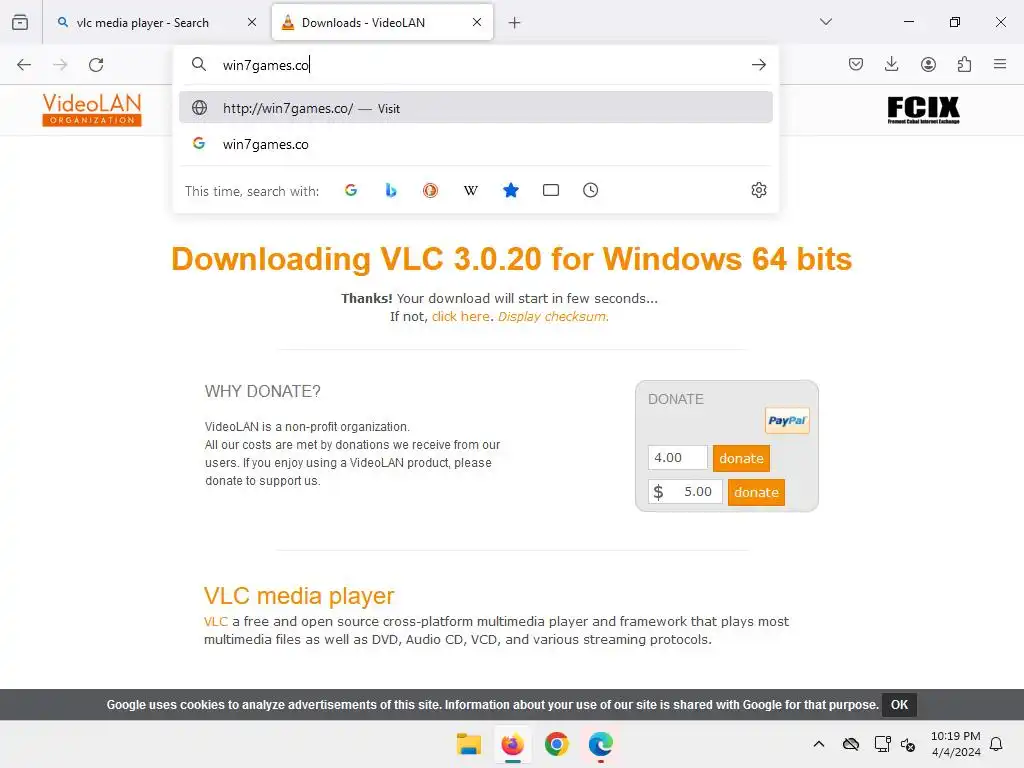The width and height of the screenshot is (1024, 768).
Task: Click the 'Downloading VLC 3.0.20 for Windows 64 bits' heading
Action: tap(512, 259)
